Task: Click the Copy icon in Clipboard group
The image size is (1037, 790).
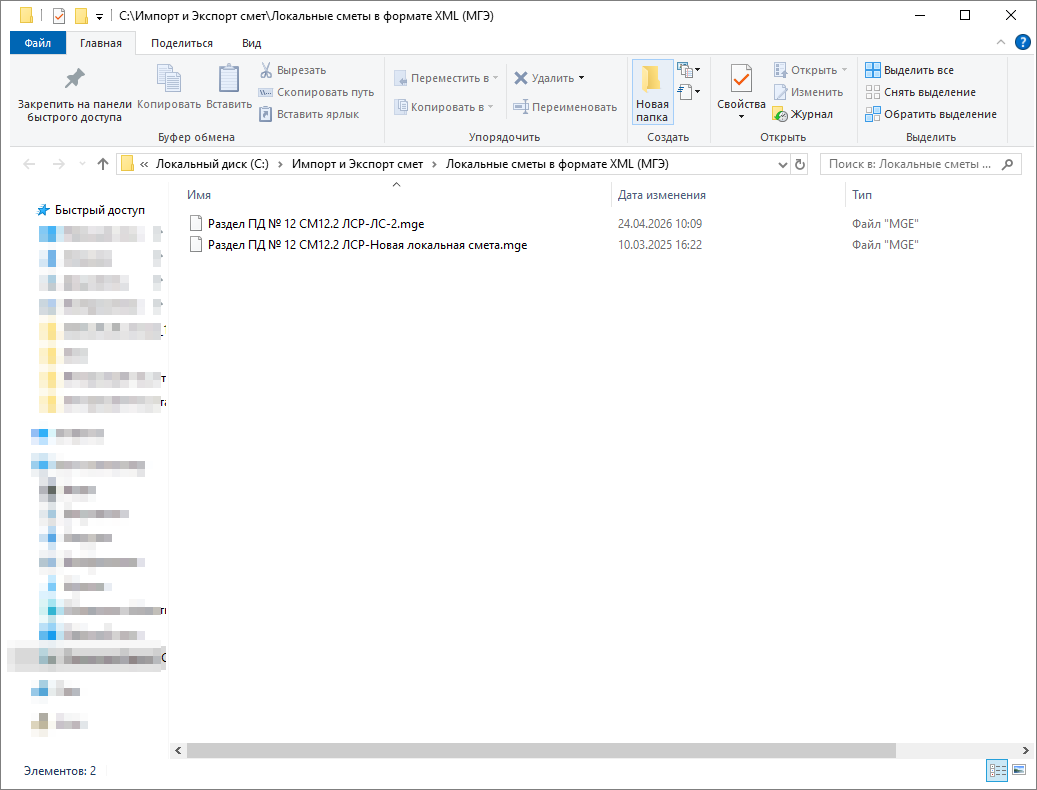Action: (x=169, y=78)
